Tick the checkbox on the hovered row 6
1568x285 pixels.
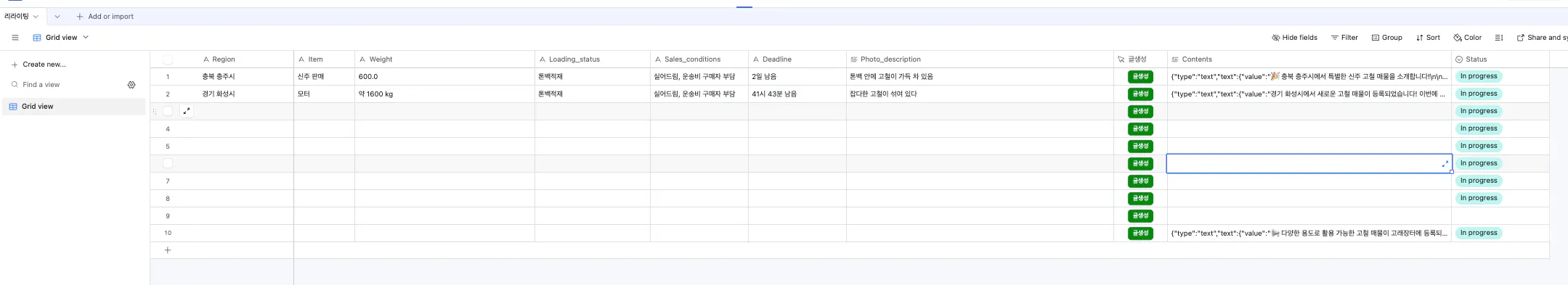[x=168, y=163]
